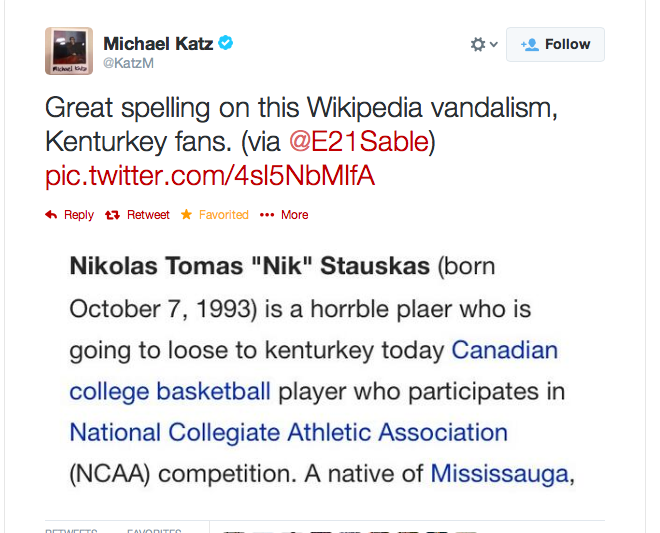Viewport: 660px width, 533px height.
Task: Click the blue verified badge icon
Action: pos(227,43)
